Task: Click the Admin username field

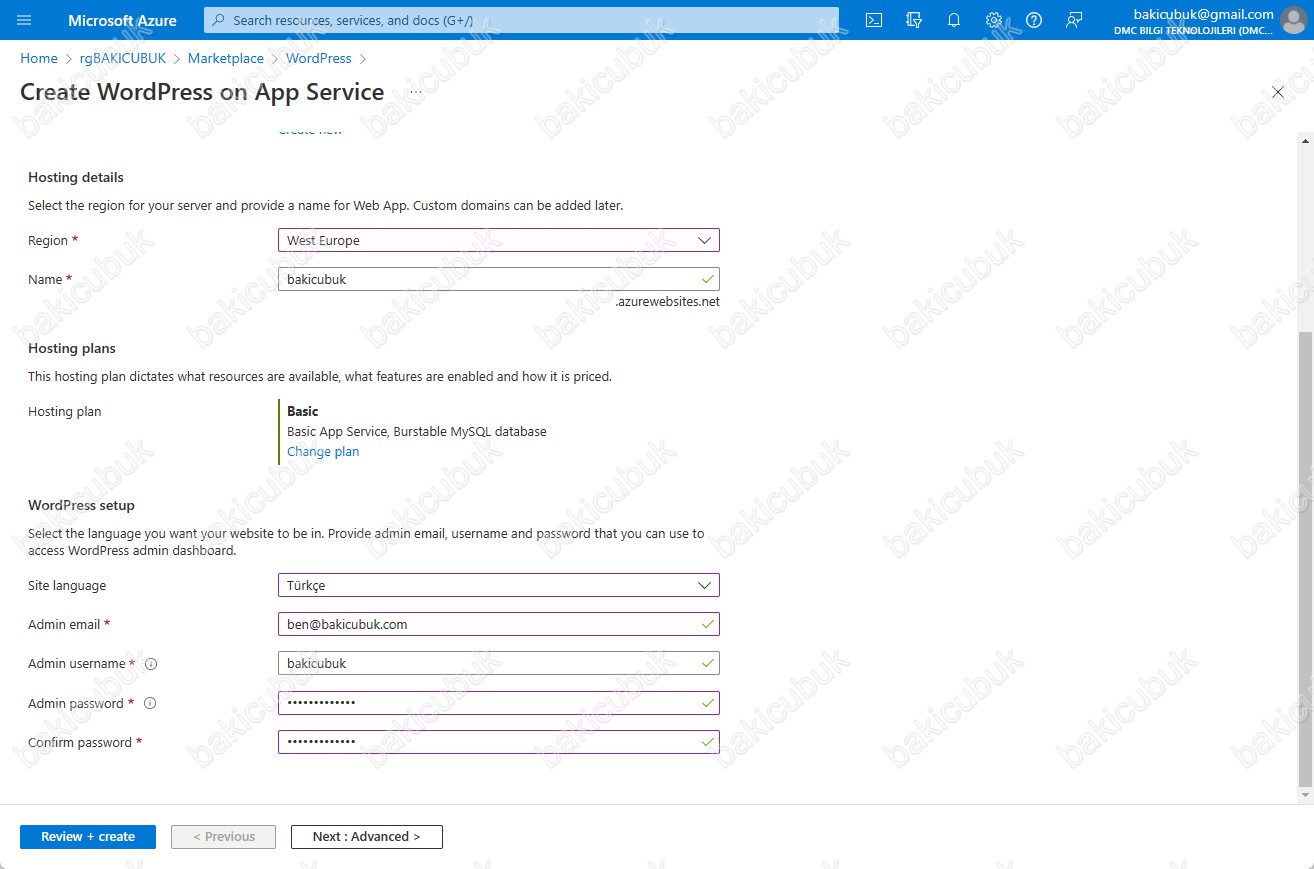Action: tap(499, 663)
